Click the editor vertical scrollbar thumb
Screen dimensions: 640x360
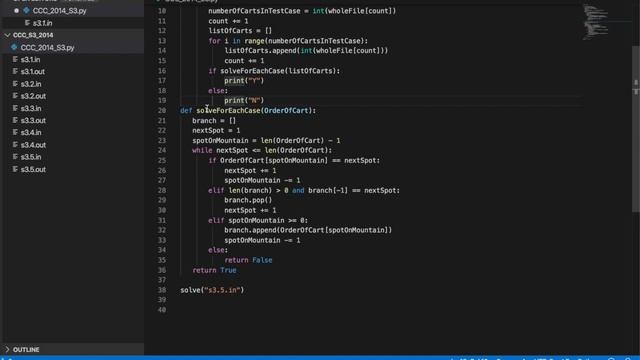click(x=636, y=129)
